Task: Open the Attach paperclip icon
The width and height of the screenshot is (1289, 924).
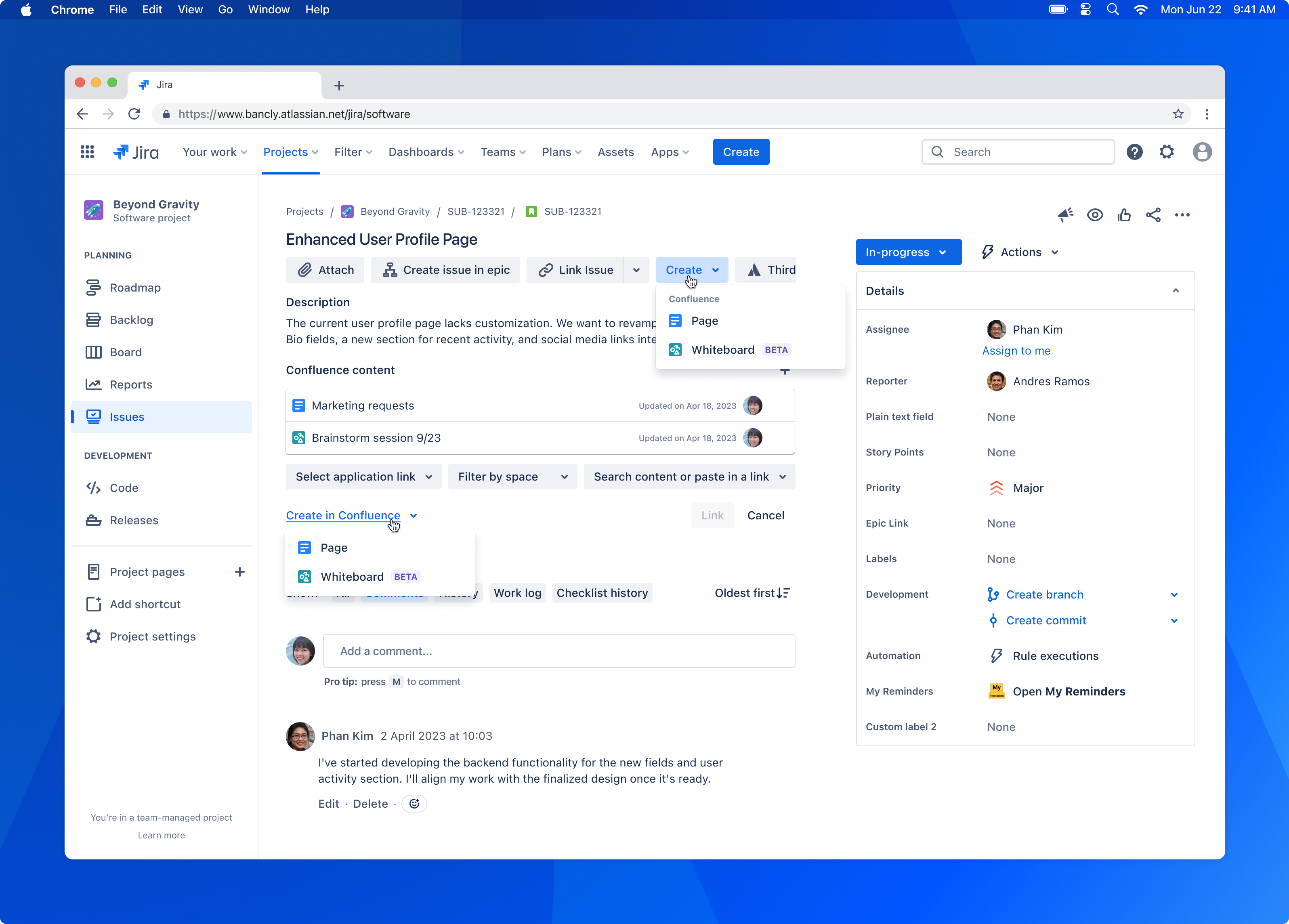Action: tap(305, 270)
